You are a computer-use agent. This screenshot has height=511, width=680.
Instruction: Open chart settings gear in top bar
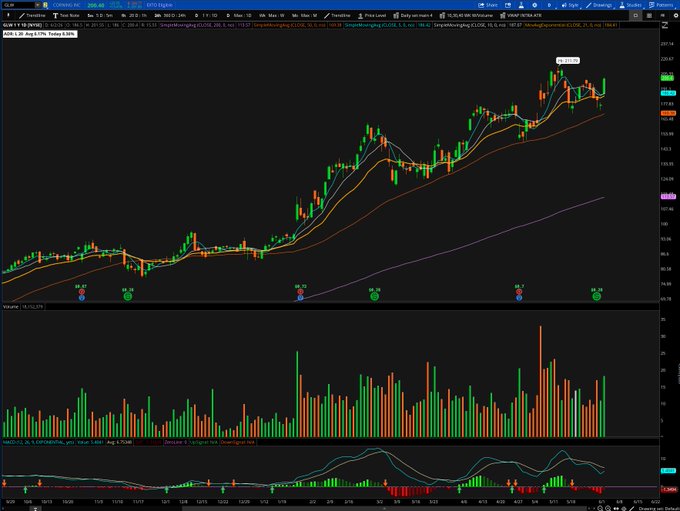click(x=534, y=5)
